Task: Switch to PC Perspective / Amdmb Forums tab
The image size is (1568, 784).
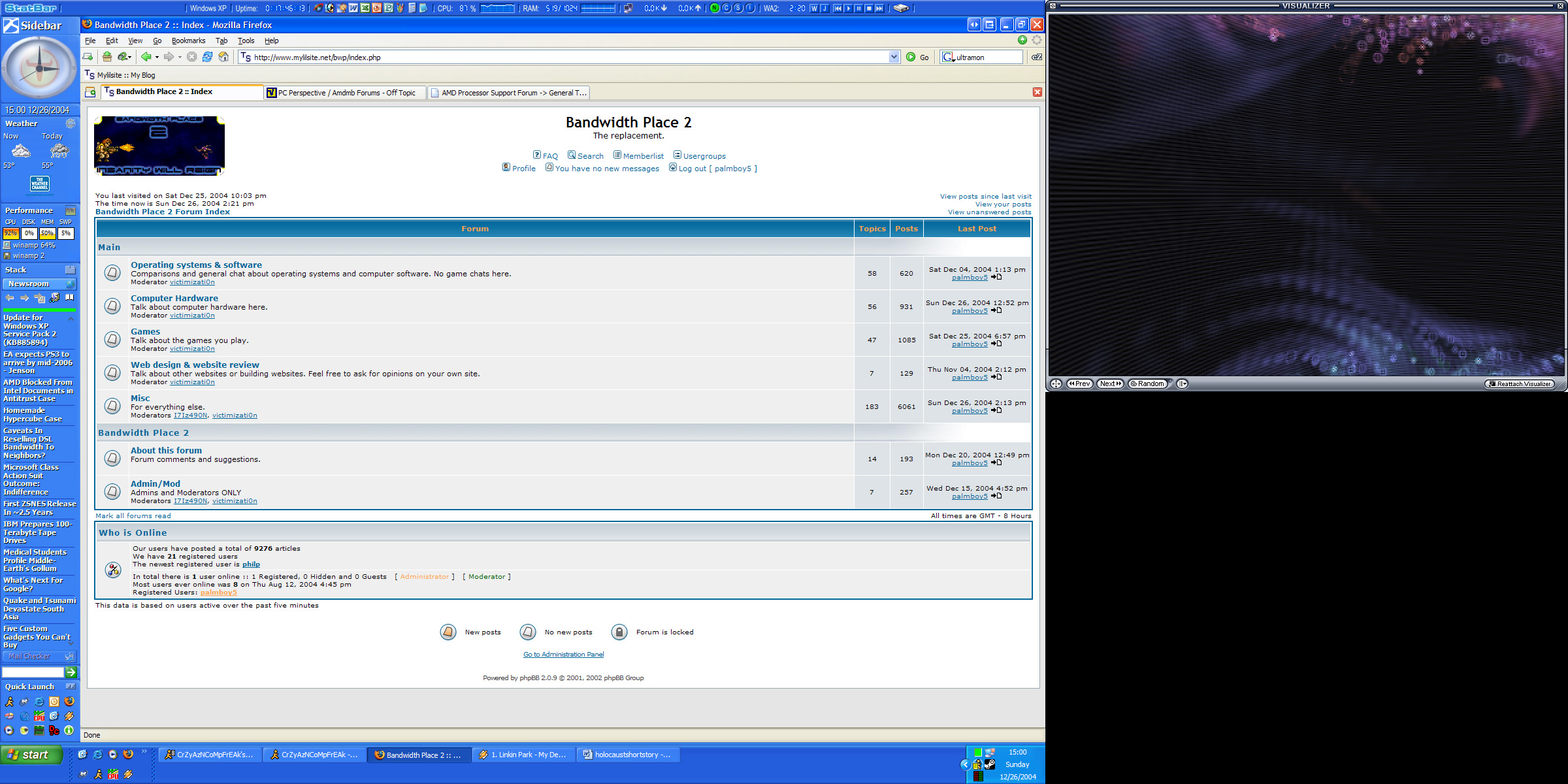Action: pos(346,93)
